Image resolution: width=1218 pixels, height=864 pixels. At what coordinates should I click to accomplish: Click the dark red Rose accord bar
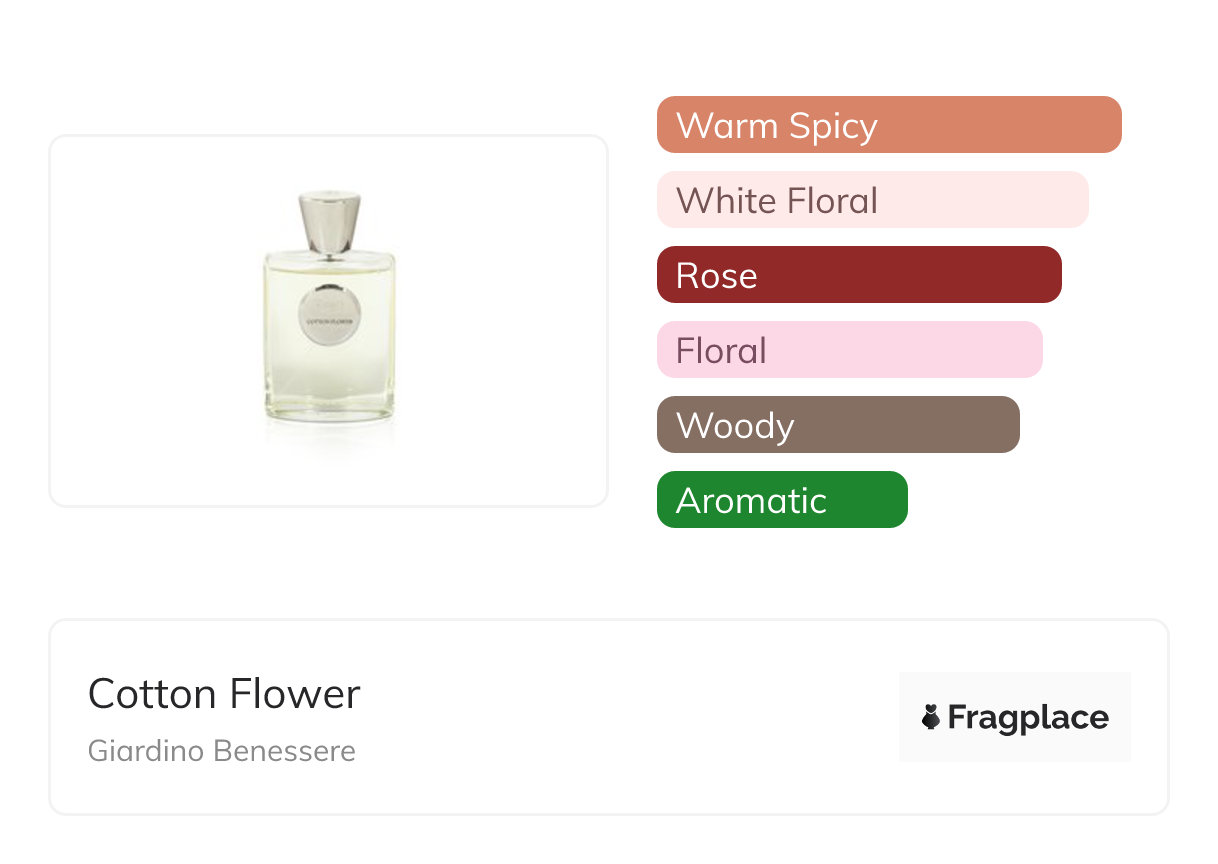click(858, 275)
